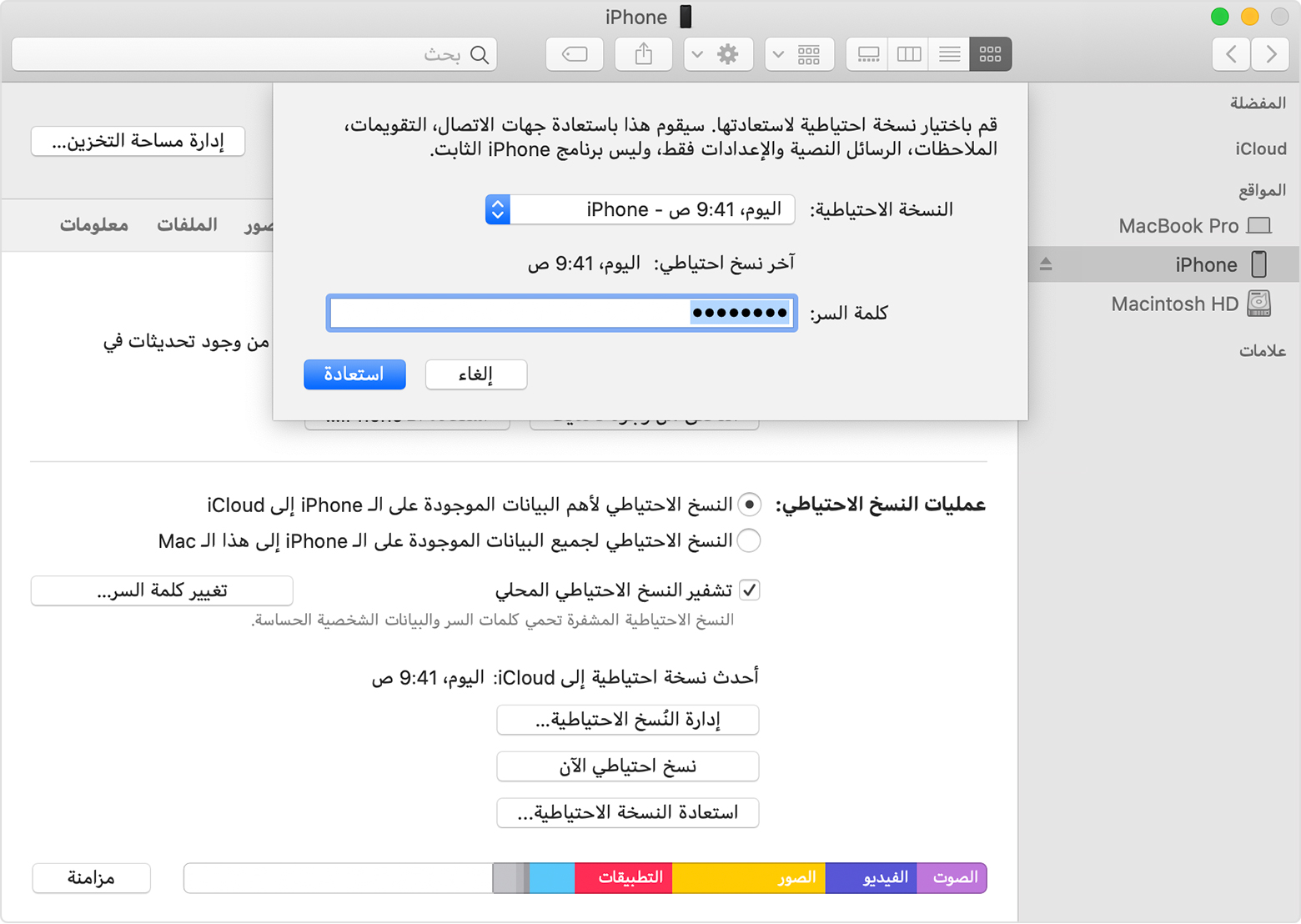
Task: Select iCloud backup radio button
Action: coord(749,505)
